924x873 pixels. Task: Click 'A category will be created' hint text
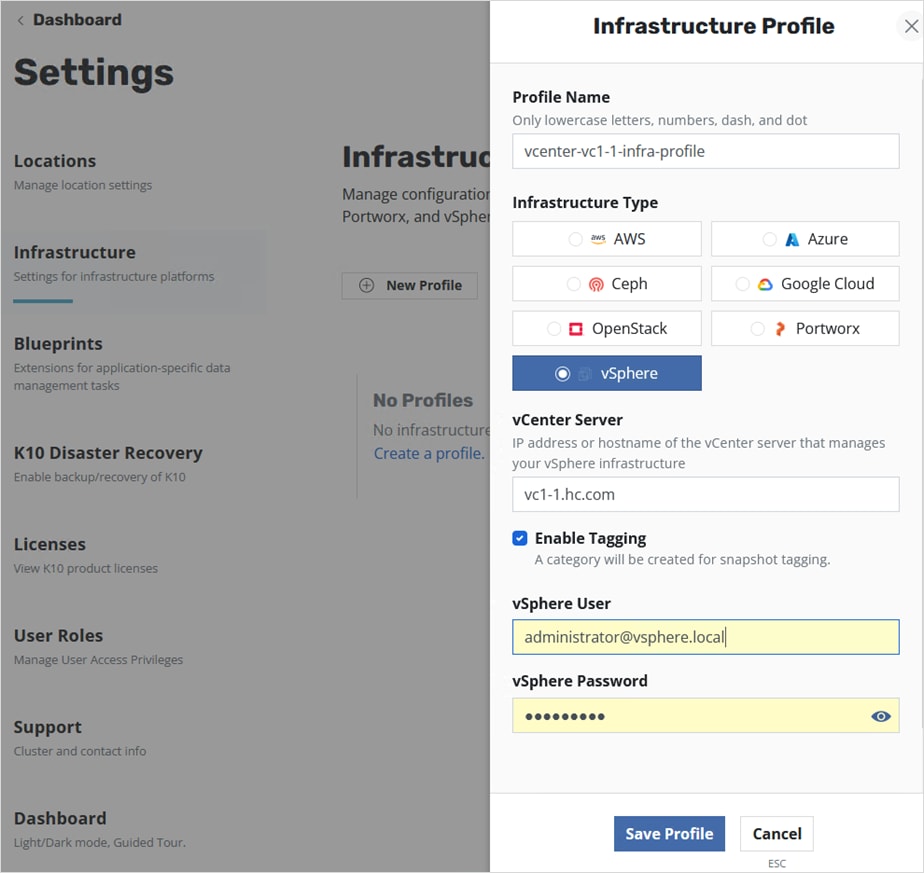click(682, 559)
